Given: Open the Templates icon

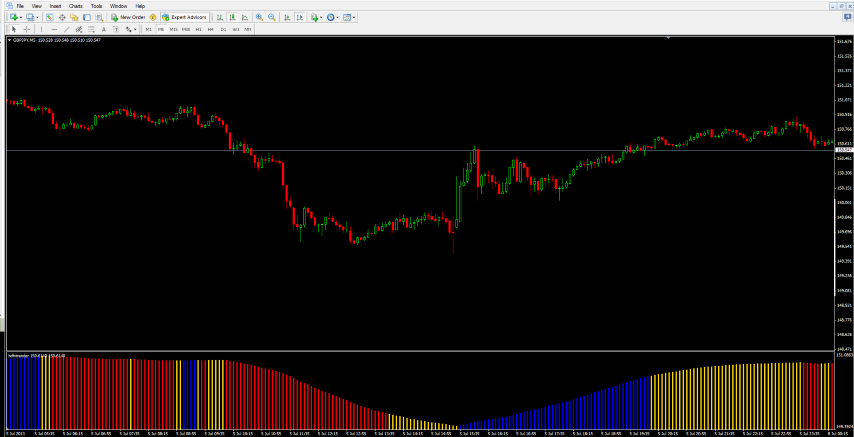Looking at the screenshot, I should click(x=346, y=17).
